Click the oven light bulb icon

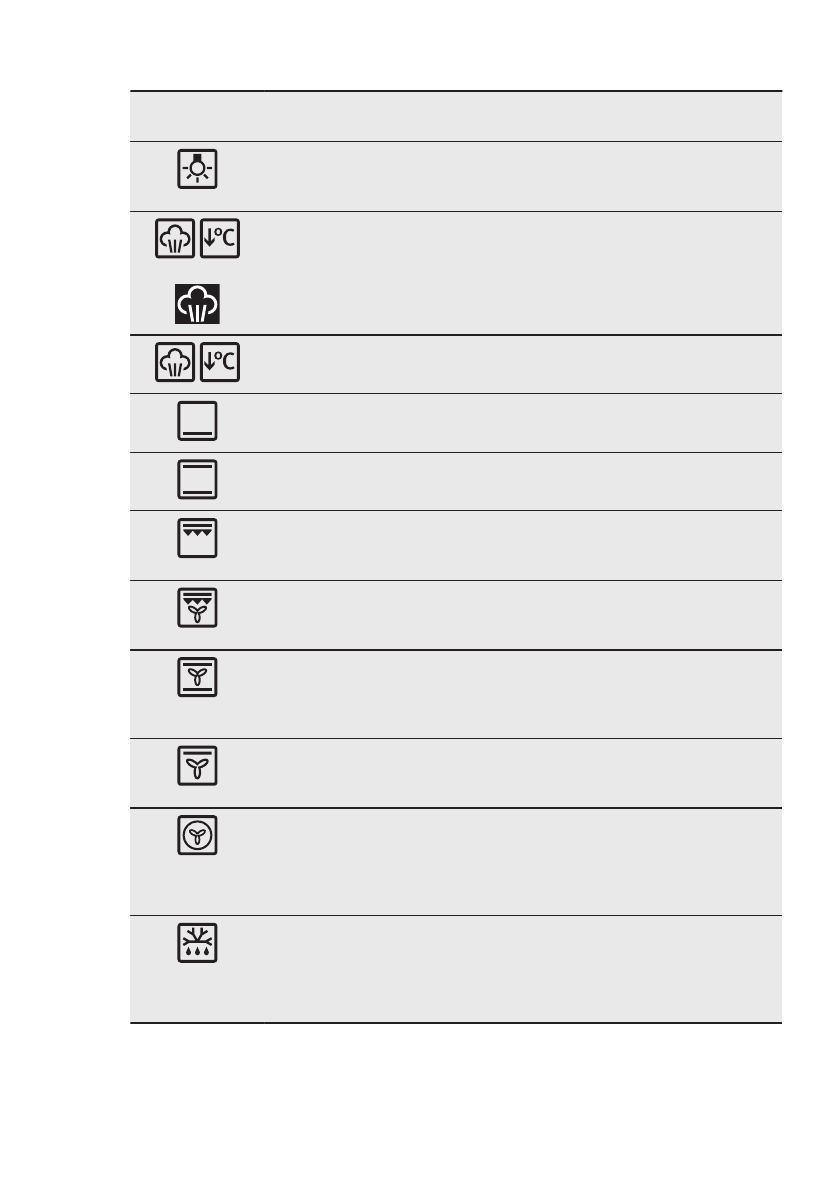point(198,170)
